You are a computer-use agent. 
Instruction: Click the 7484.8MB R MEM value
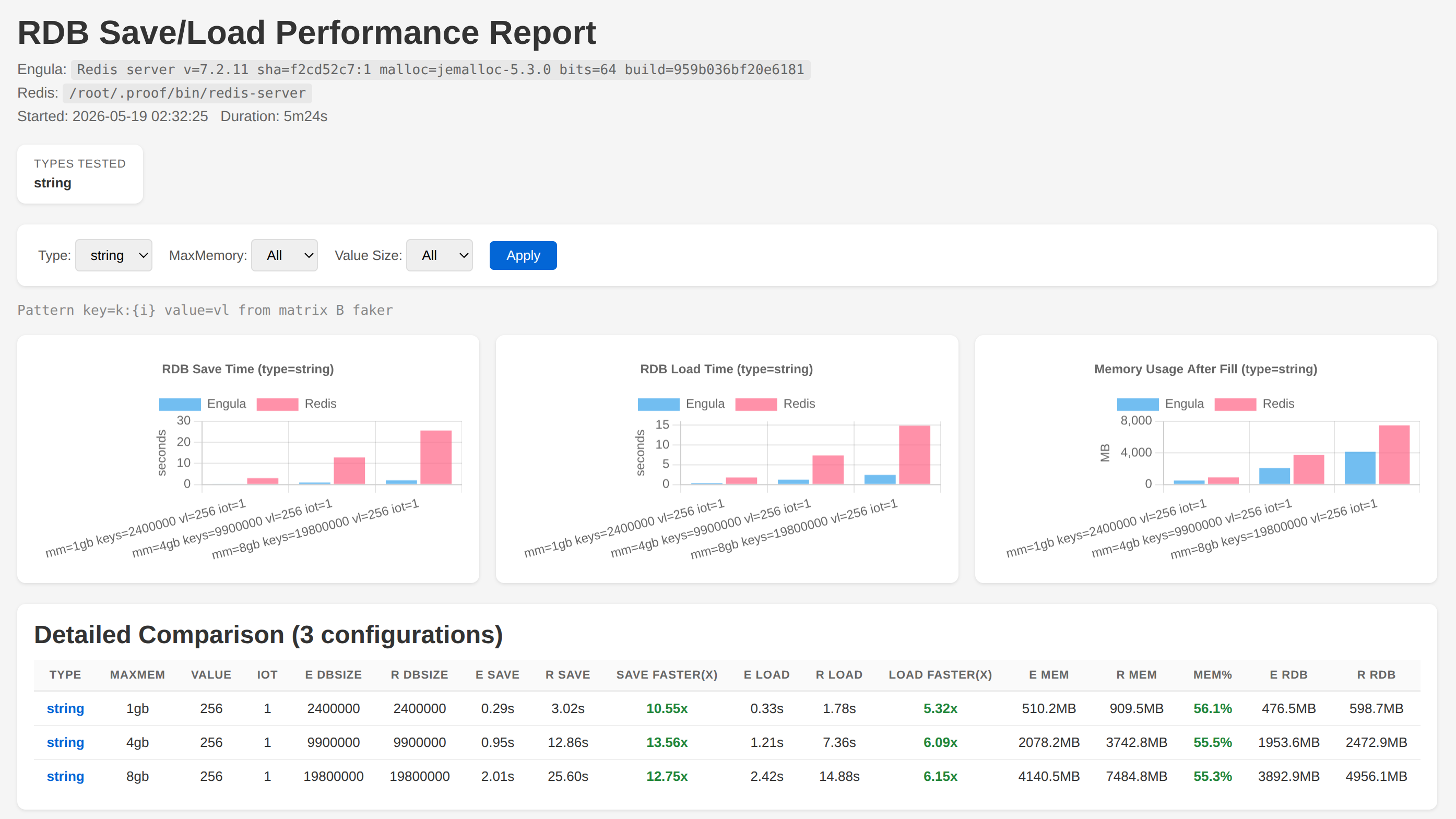point(1137,776)
